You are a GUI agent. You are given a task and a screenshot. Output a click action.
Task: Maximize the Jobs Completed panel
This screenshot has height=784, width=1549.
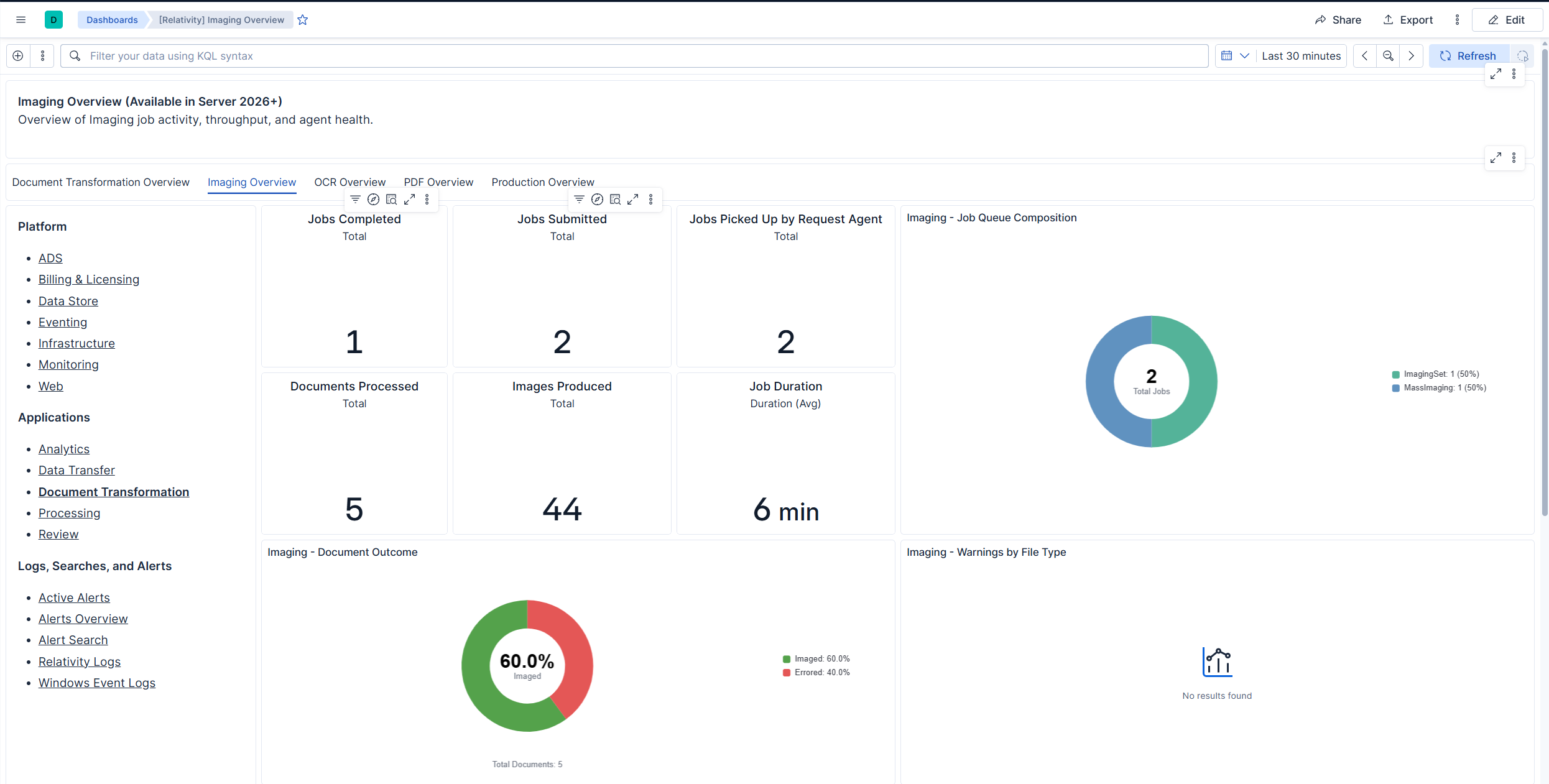[409, 200]
